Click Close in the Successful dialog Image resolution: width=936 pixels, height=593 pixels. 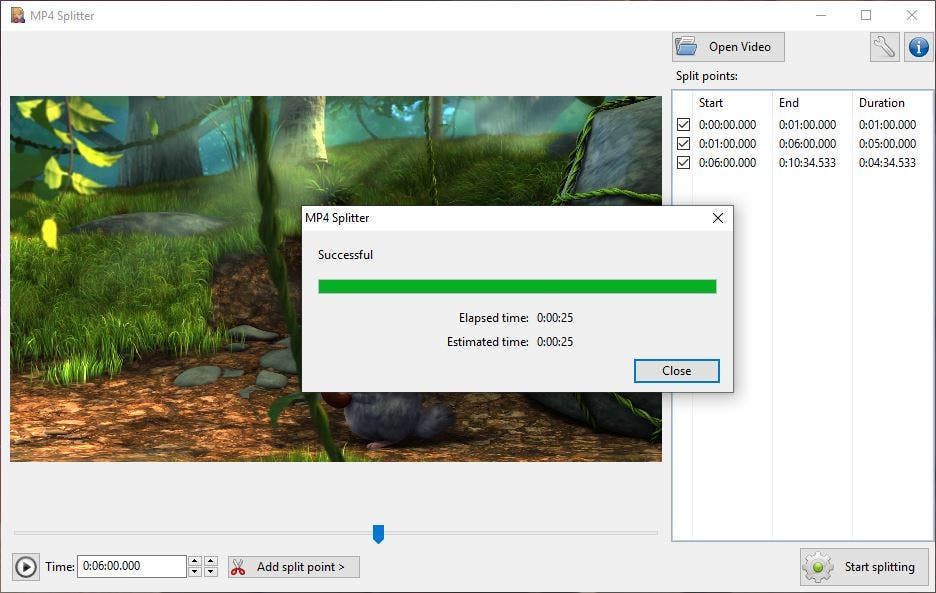[676, 371]
